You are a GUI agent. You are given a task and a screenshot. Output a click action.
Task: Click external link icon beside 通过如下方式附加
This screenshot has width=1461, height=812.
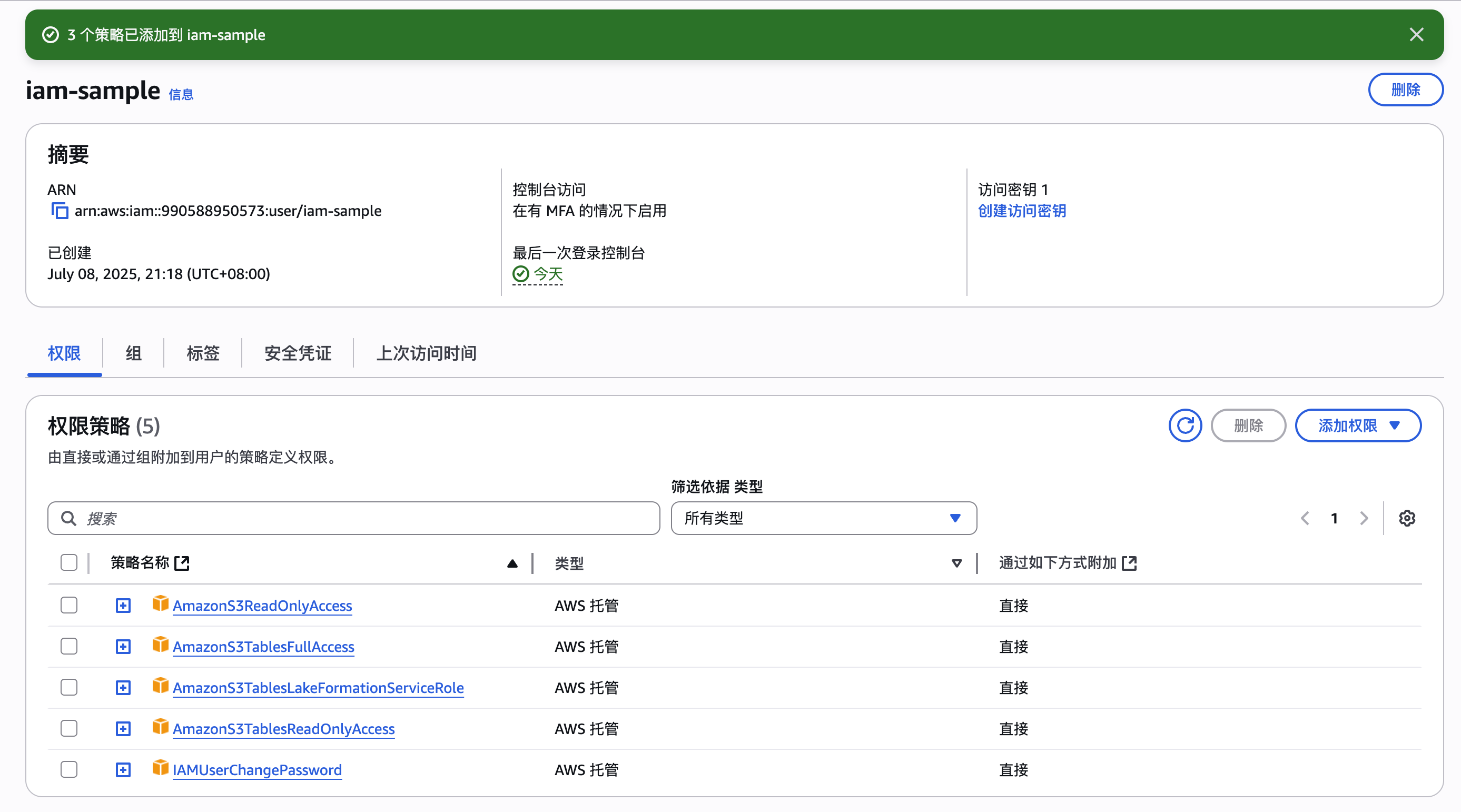coord(1129,563)
